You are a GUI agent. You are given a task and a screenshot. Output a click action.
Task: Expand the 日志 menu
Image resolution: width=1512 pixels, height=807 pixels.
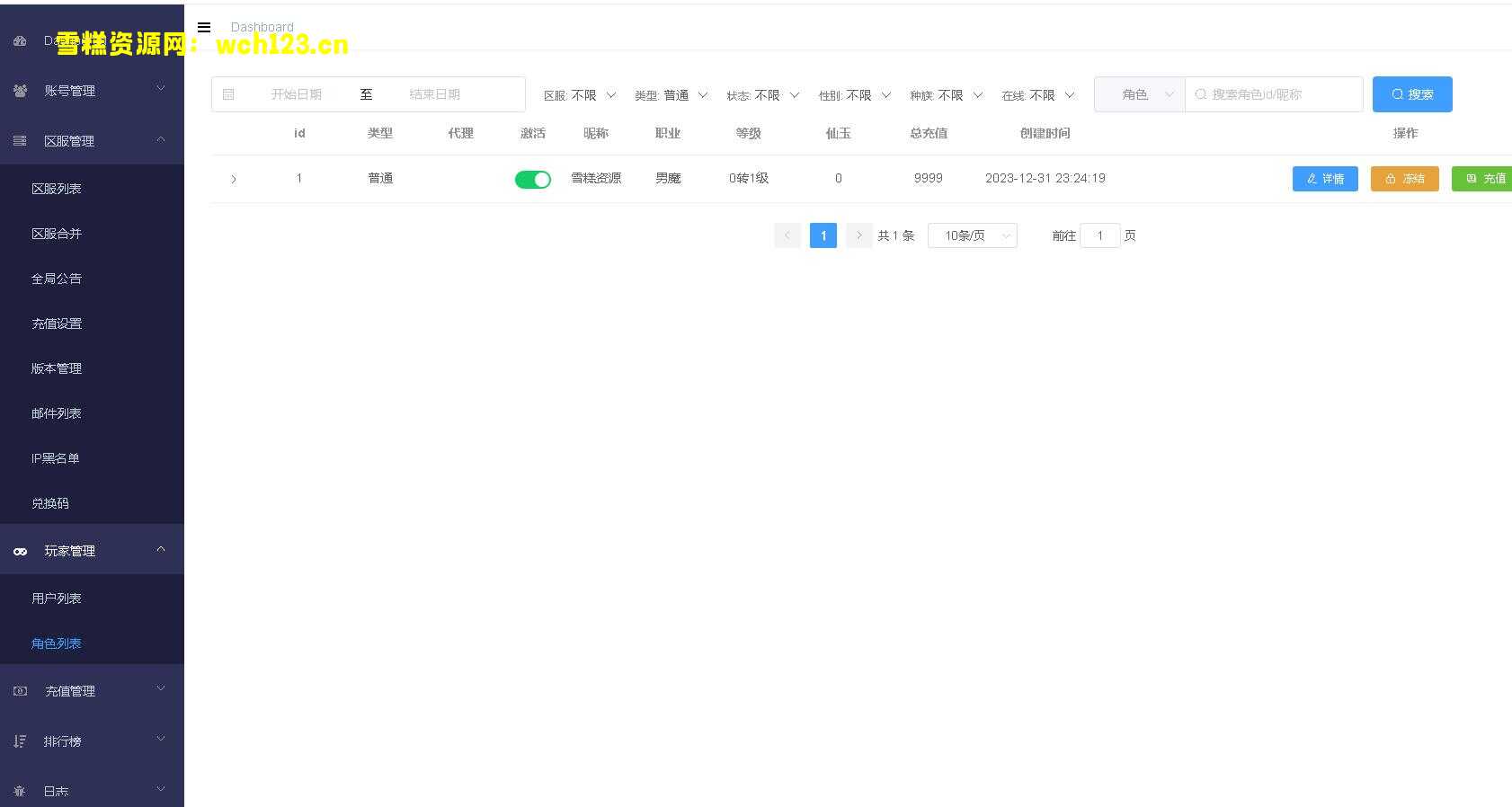point(92,789)
